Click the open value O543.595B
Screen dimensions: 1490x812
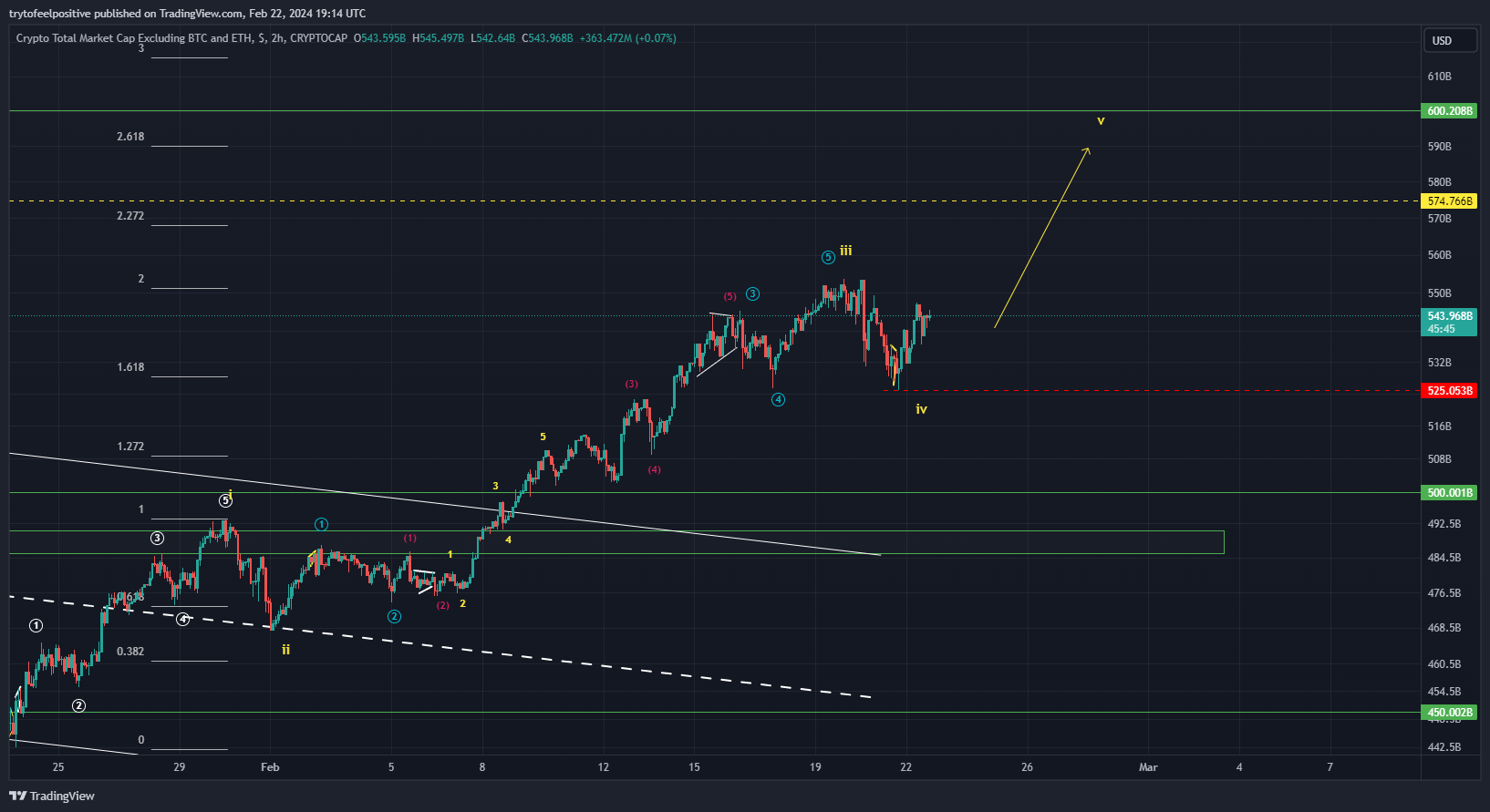coord(379,38)
